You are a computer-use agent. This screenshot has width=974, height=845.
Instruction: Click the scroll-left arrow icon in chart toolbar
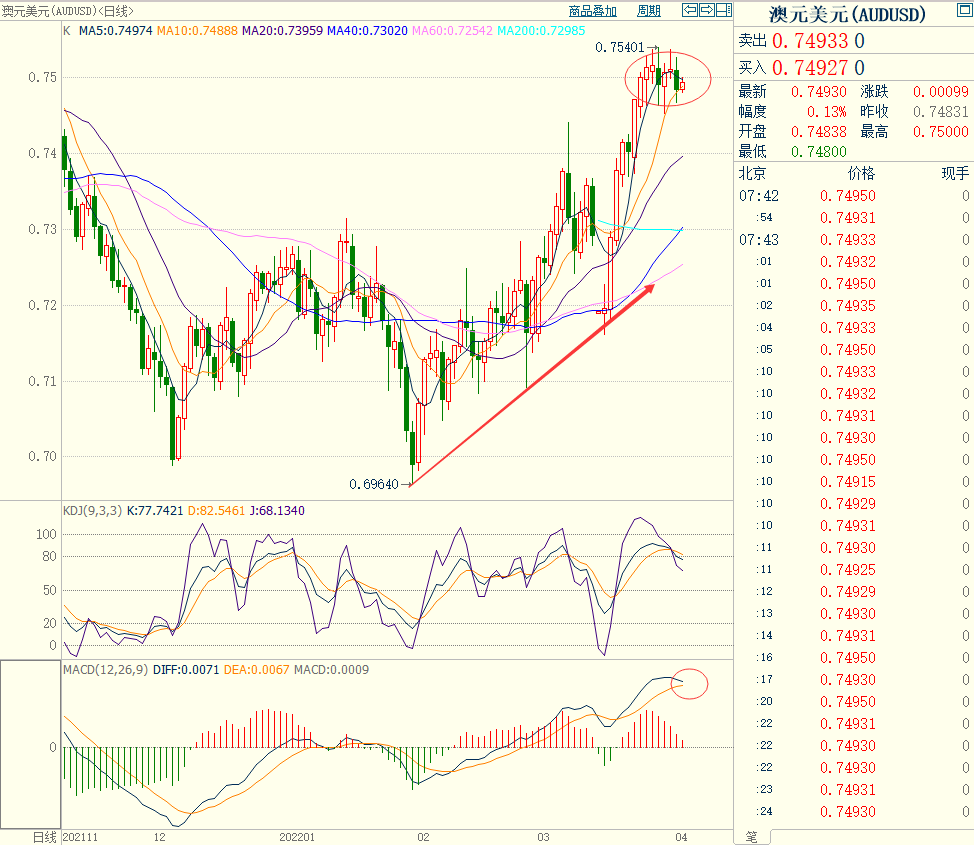click(x=689, y=11)
